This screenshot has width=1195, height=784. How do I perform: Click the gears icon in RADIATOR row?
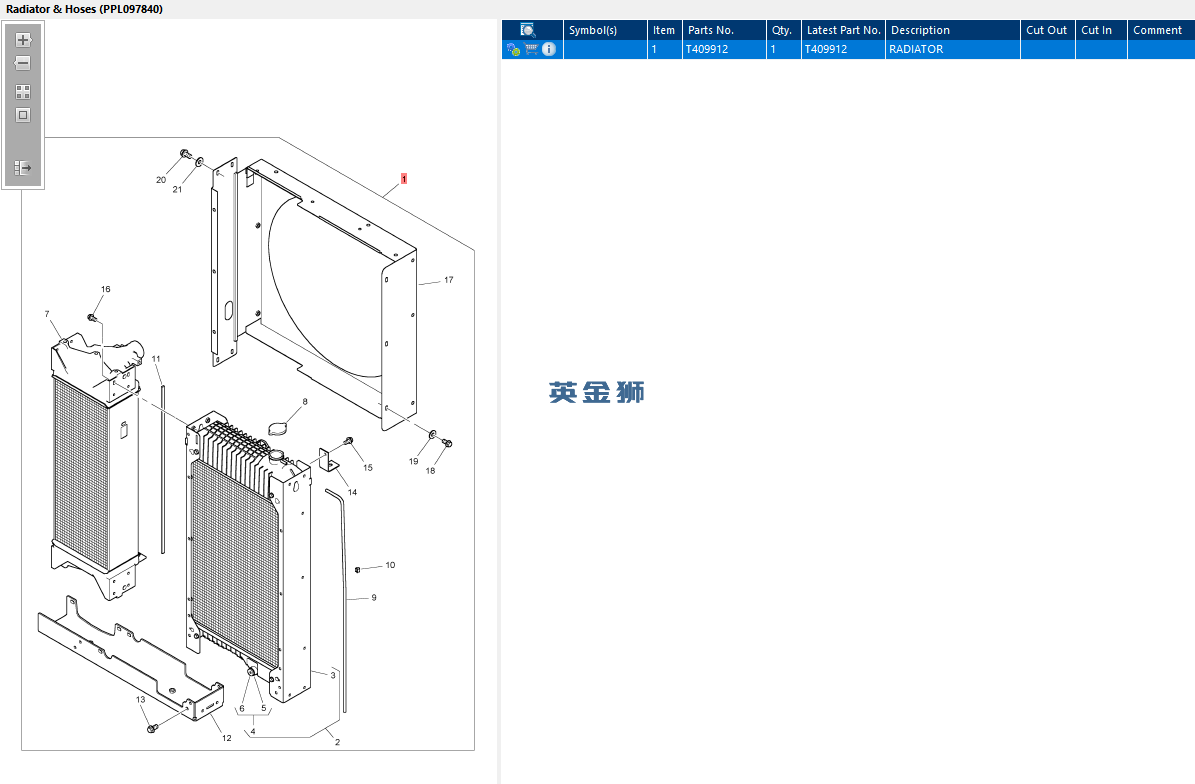pos(513,50)
